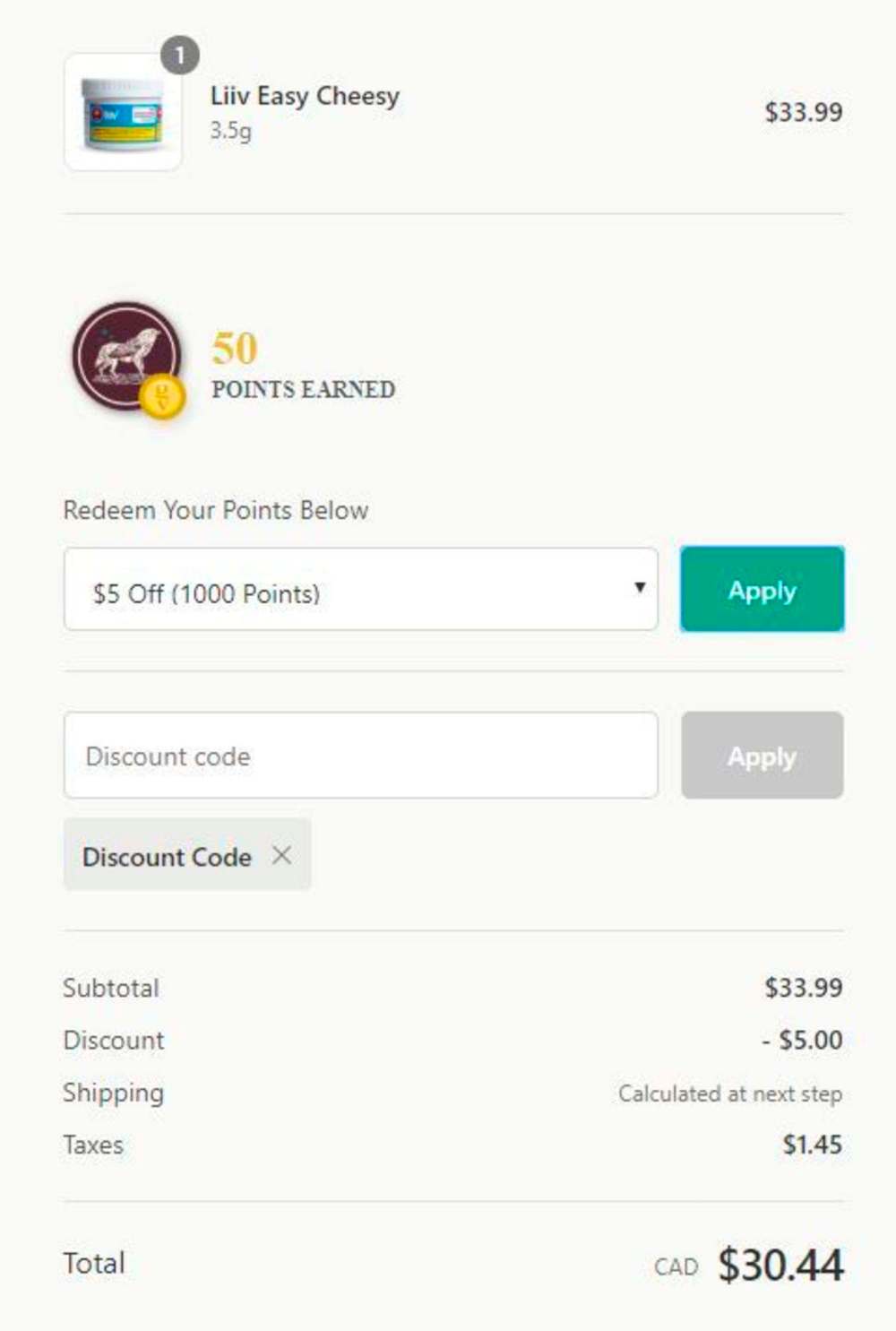Screen dimensions: 896x1331
Task: Click the 50 points number
Action: click(235, 348)
